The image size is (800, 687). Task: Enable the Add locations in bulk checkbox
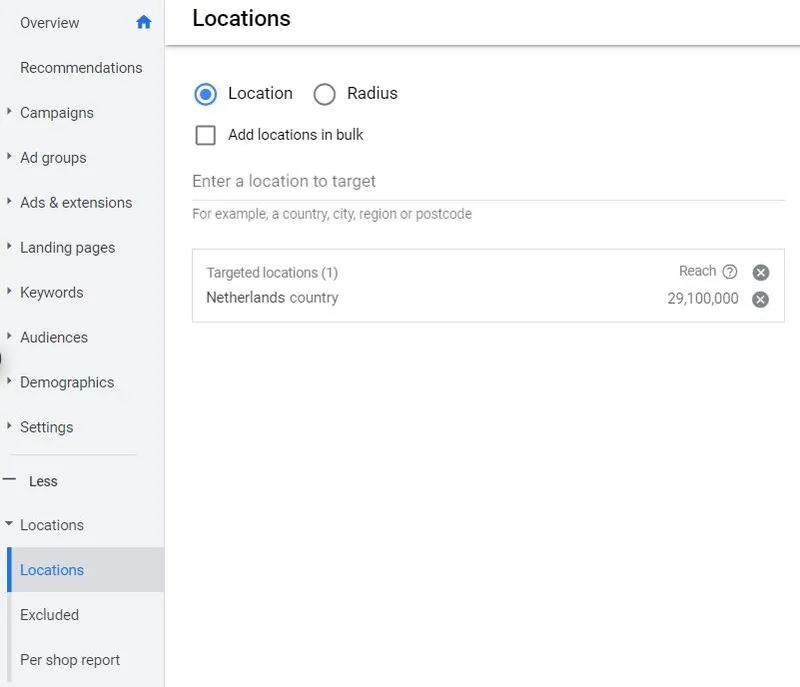click(206, 135)
